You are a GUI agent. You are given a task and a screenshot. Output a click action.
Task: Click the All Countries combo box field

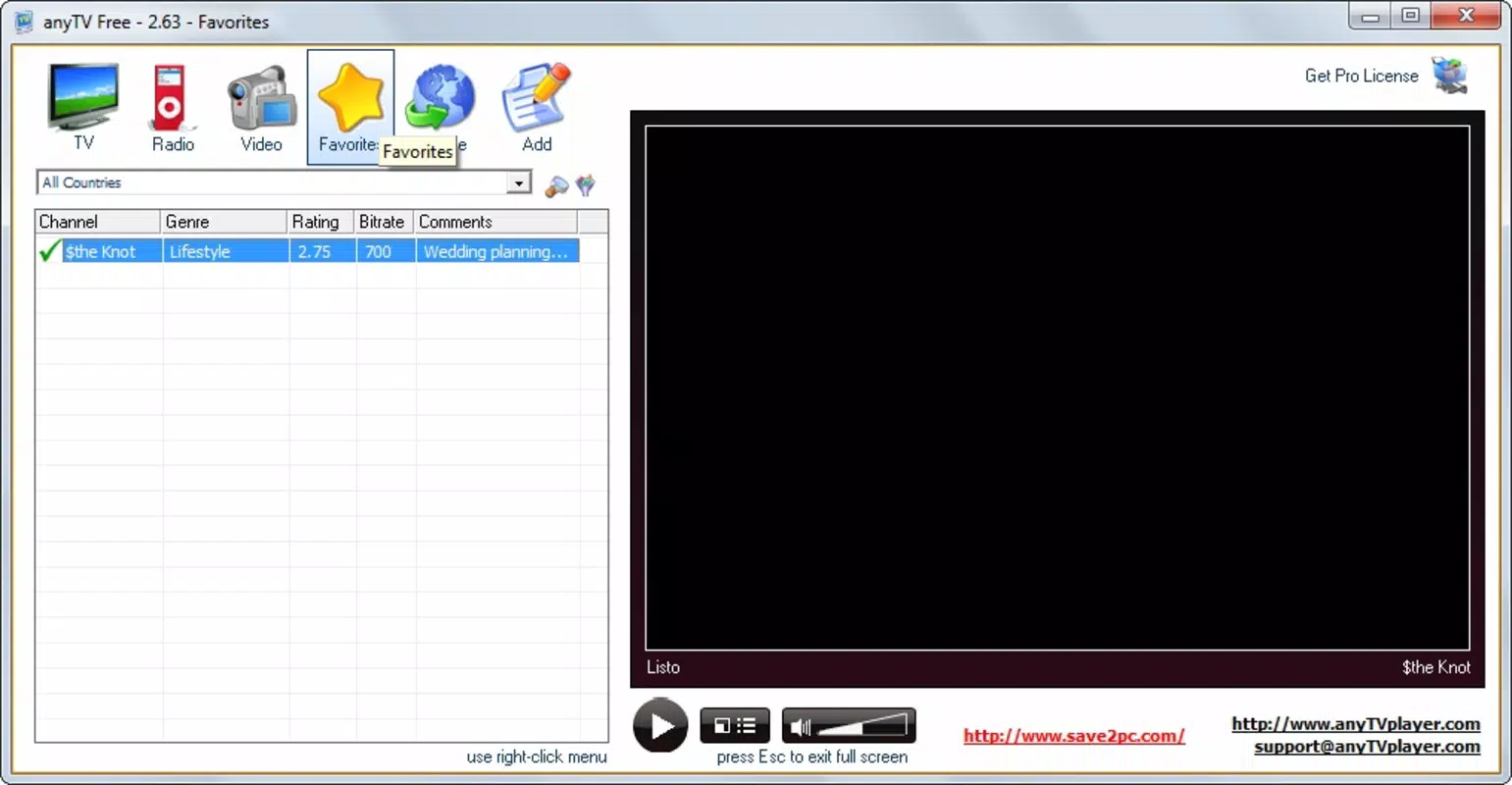point(284,183)
